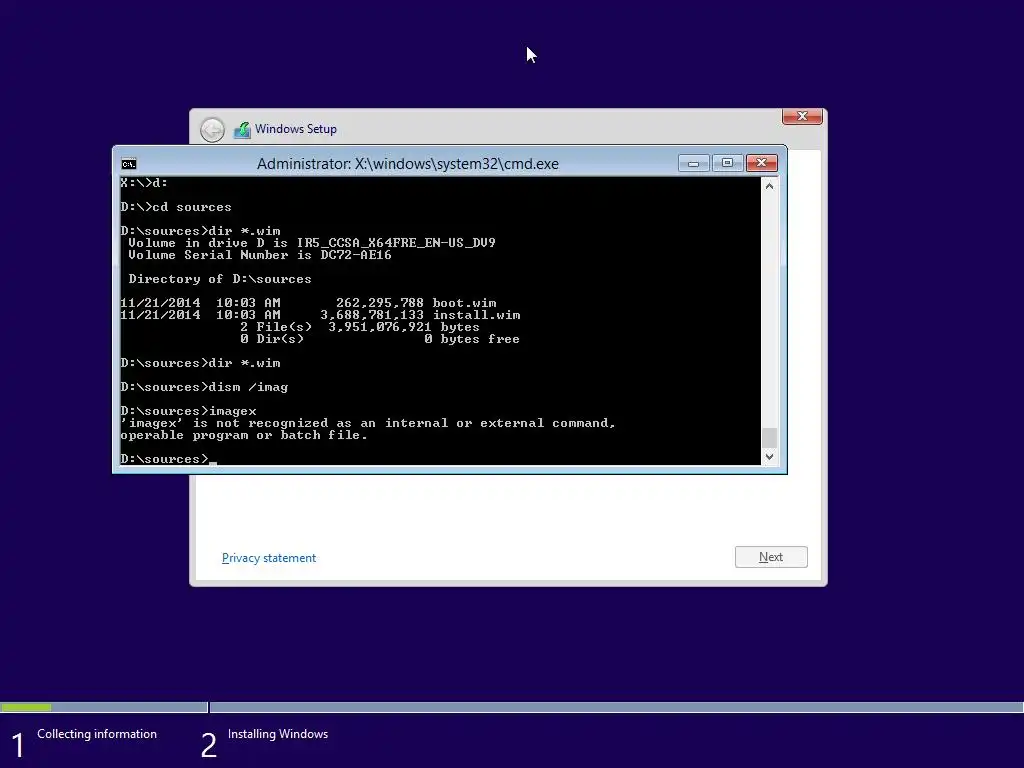1024x768 pixels.
Task: Click the Windows Setup installer icon
Action: pyautogui.click(x=242, y=129)
